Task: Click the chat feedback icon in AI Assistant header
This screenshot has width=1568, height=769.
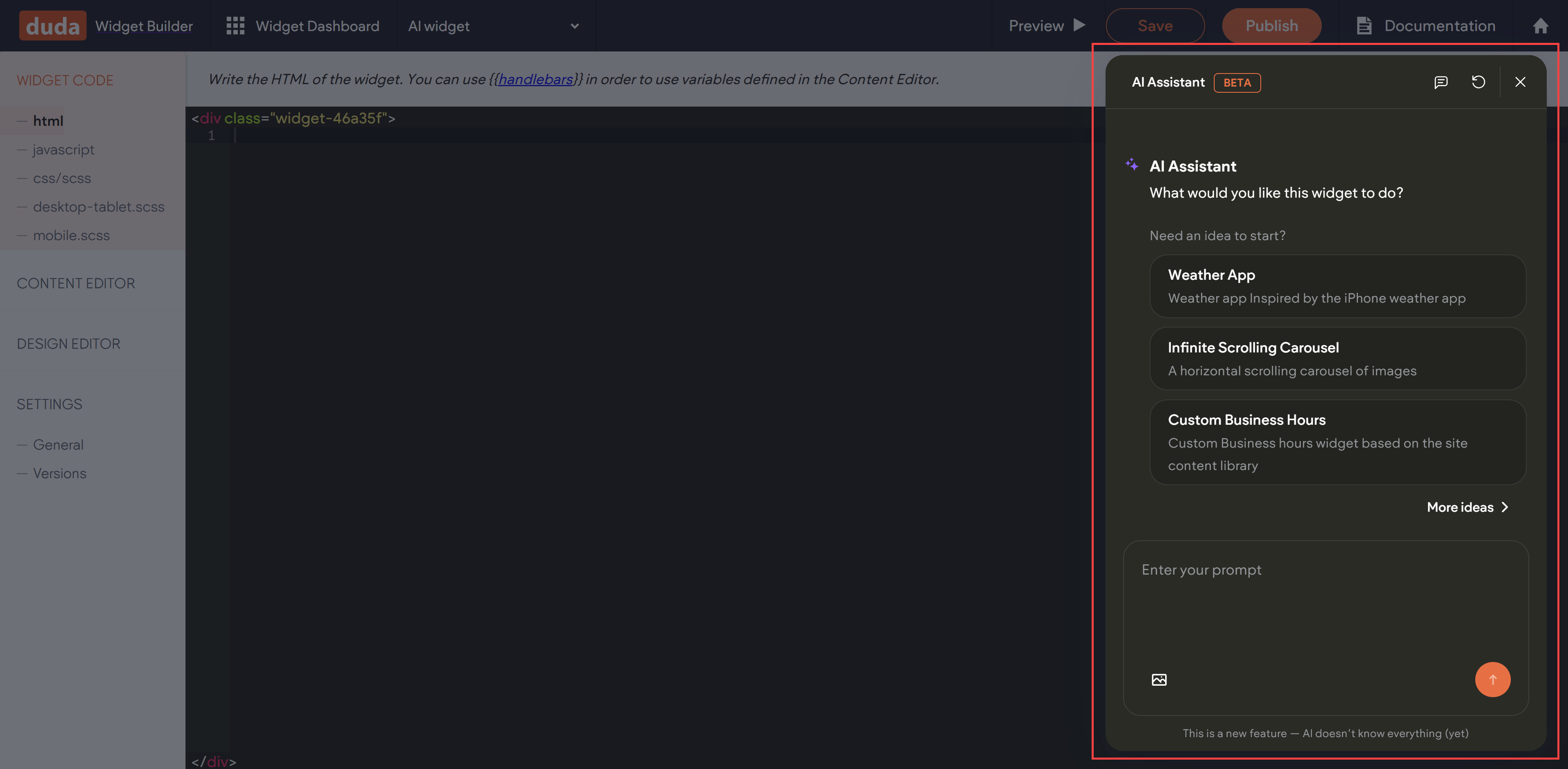Action: (1440, 82)
